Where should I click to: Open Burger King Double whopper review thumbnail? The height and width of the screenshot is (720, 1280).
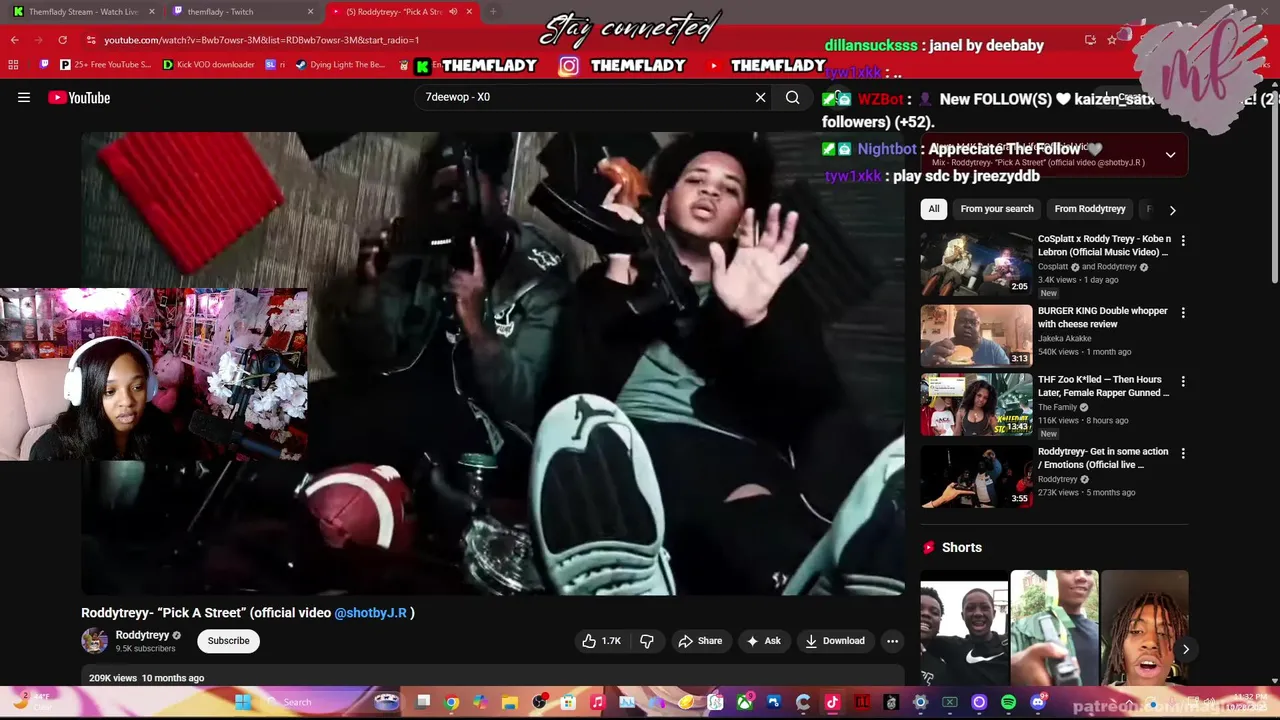pos(976,336)
